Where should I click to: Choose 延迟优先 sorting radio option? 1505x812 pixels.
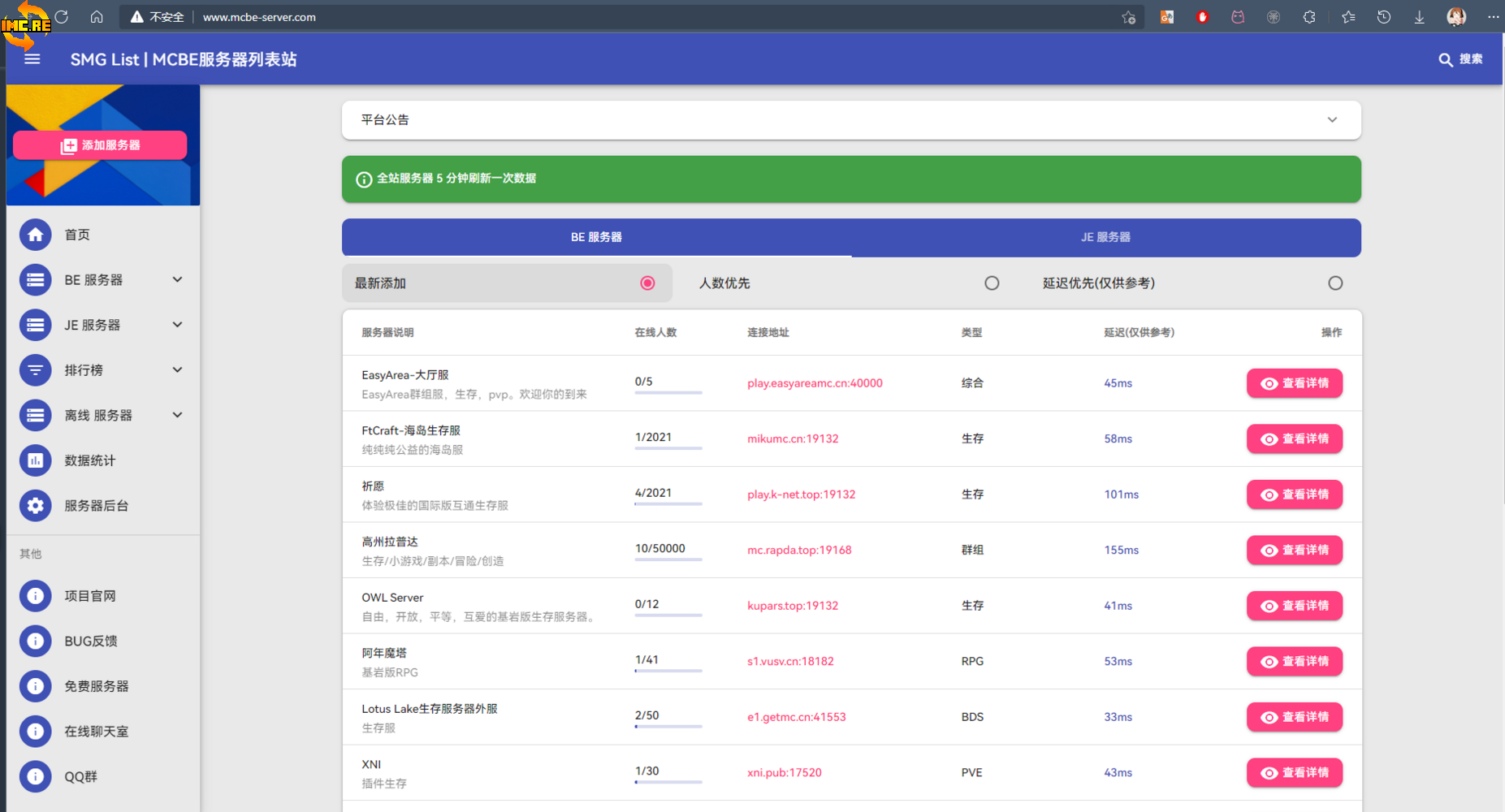click(x=1335, y=283)
